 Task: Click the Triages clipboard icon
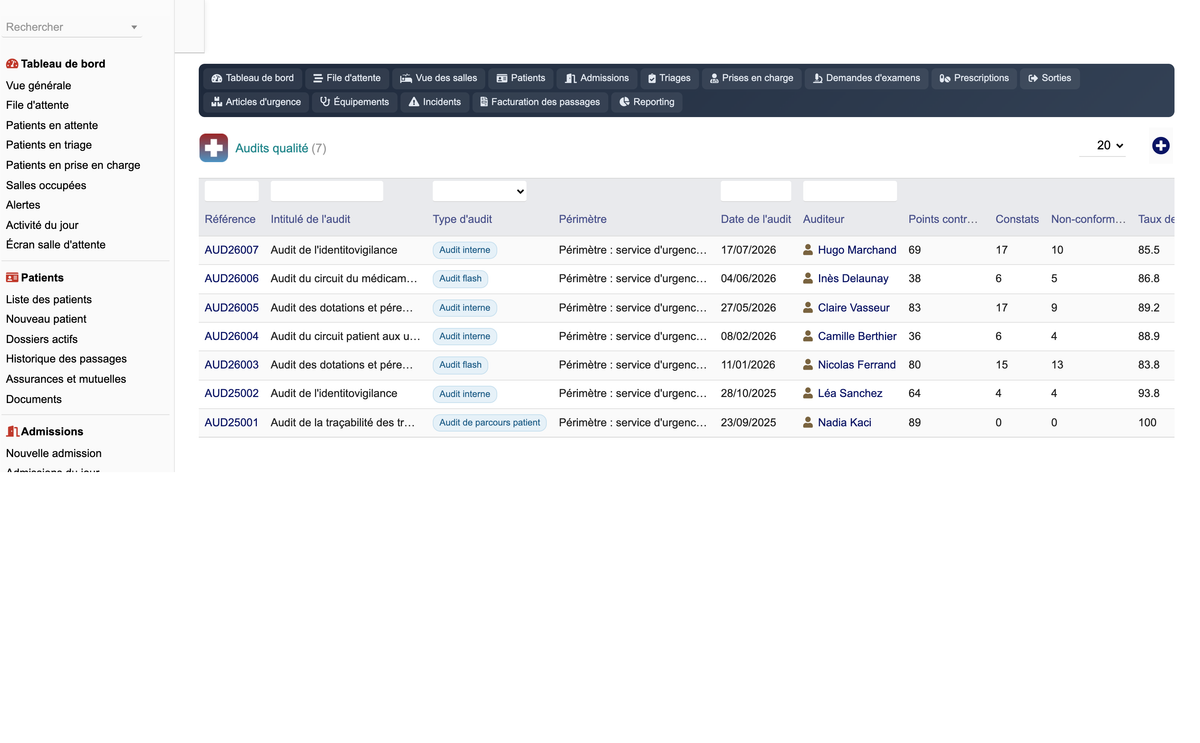652,78
